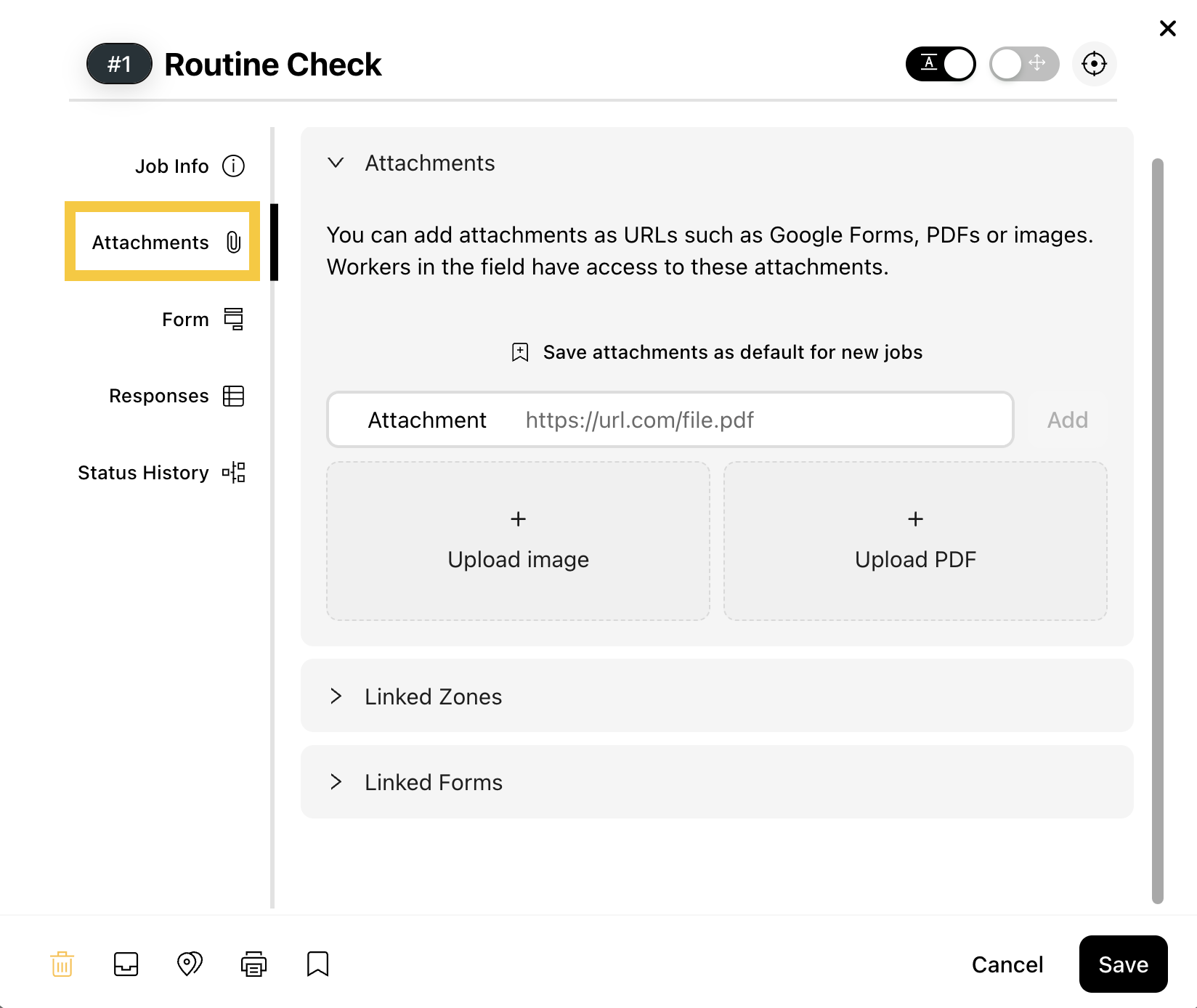Viewport: 1197px width, 1008px height.
Task: Open the Responses tab
Action: [176, 396]
